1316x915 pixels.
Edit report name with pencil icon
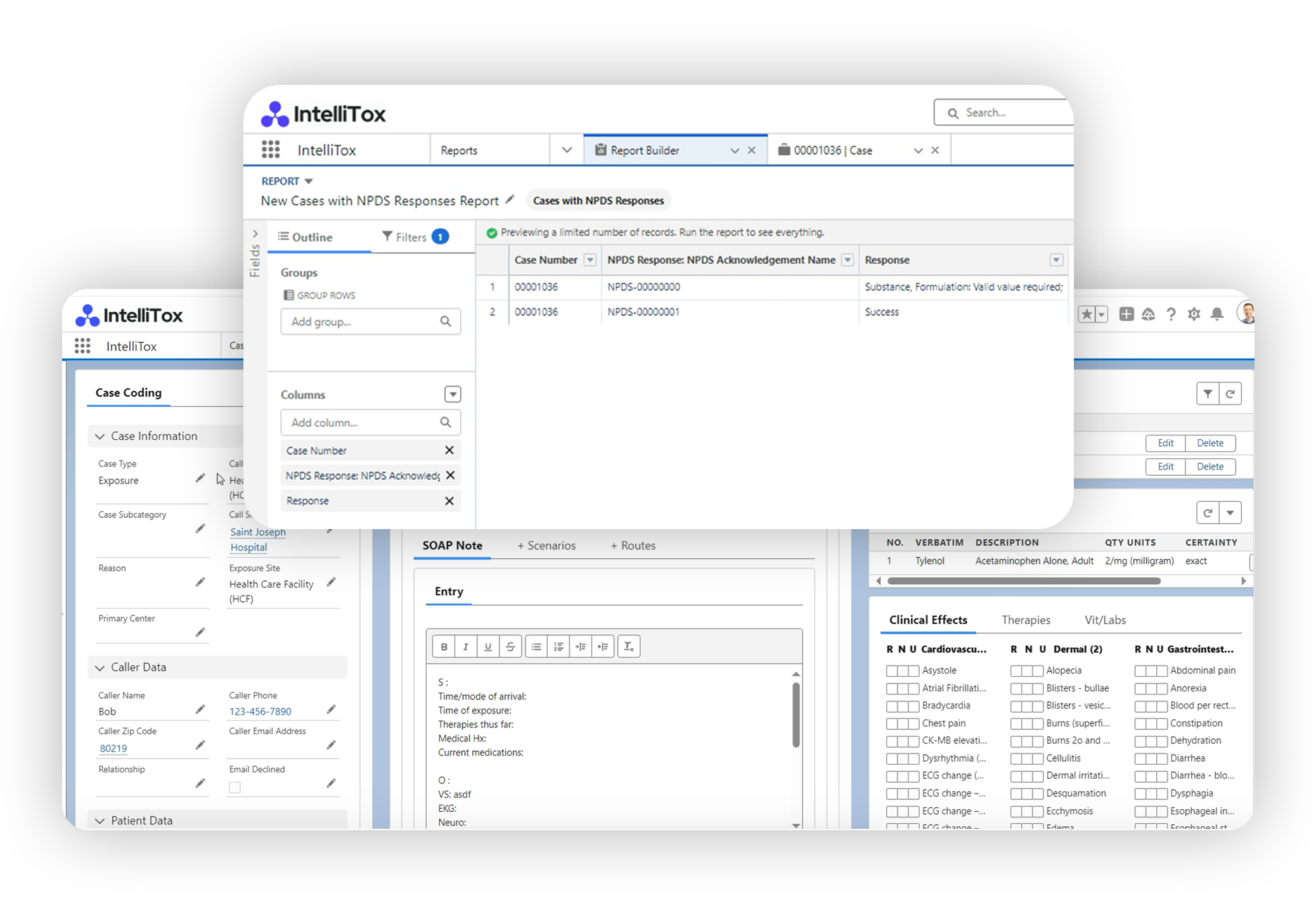pyautogui.click(x=510, y=200)
